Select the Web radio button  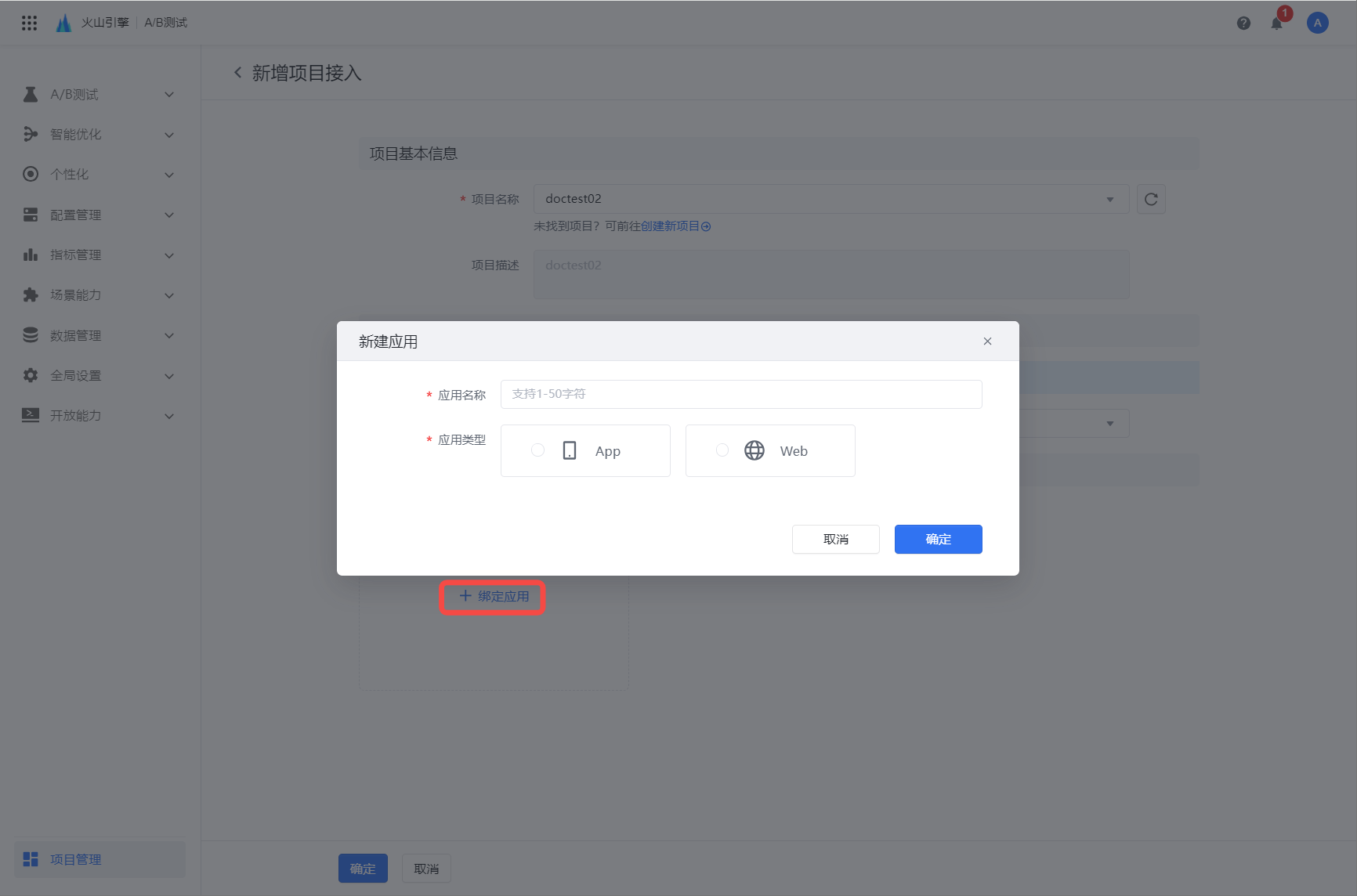click(x=722, y=450)
